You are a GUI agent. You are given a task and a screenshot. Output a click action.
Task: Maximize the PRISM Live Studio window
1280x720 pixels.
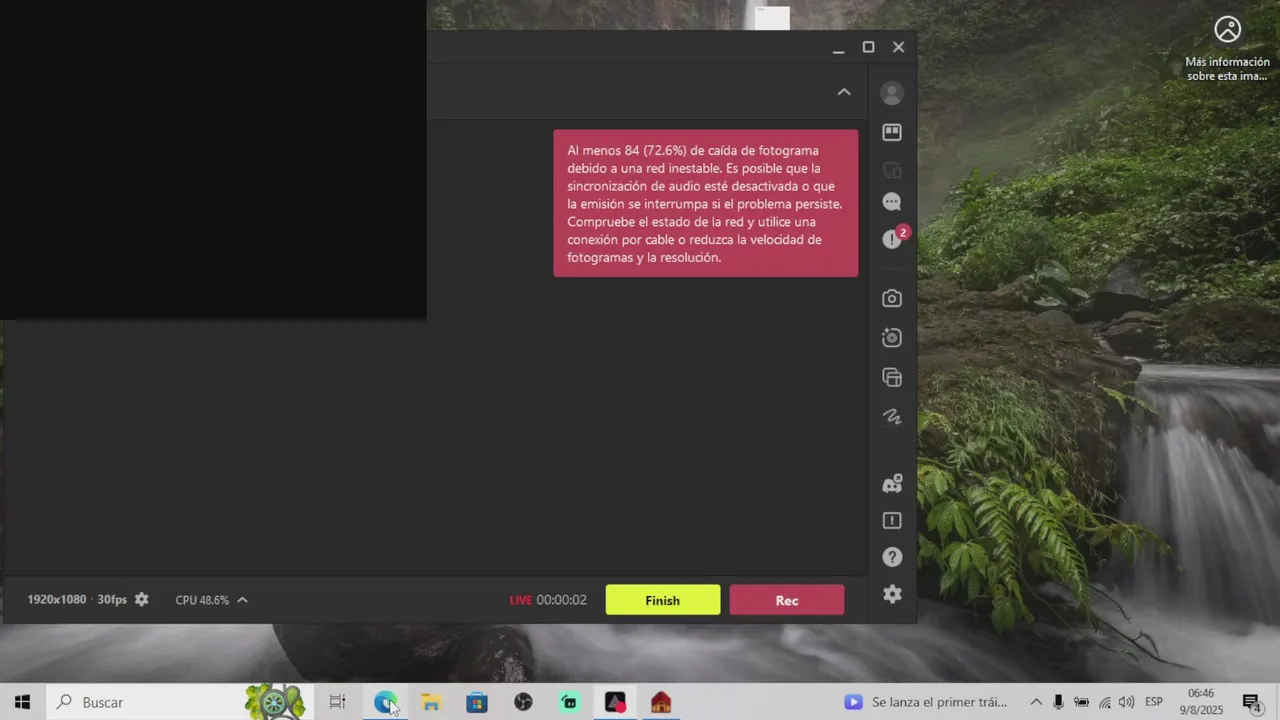pyautogui.click(x=868, y=47)
